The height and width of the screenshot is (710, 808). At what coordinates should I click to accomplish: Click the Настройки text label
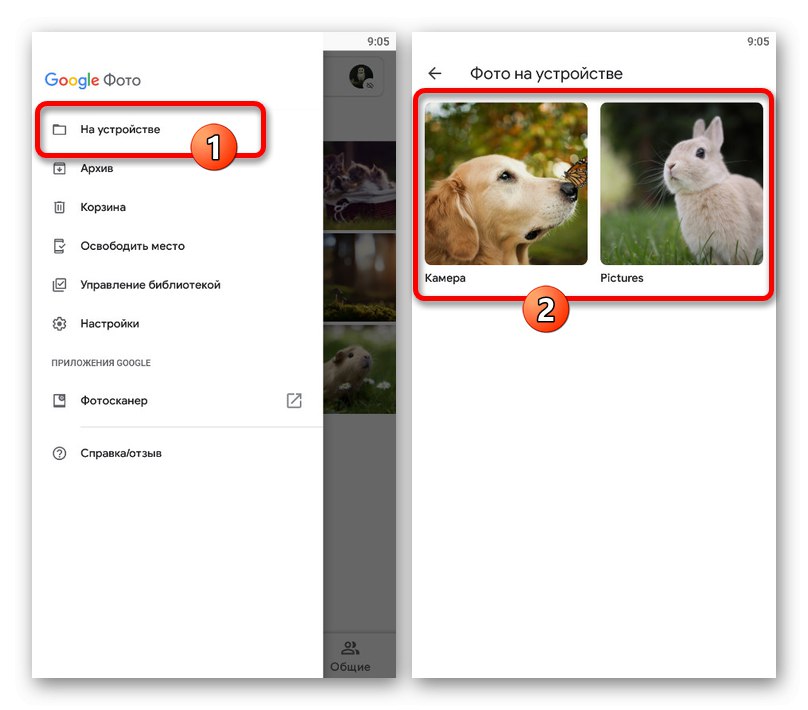tap(110, 323)
